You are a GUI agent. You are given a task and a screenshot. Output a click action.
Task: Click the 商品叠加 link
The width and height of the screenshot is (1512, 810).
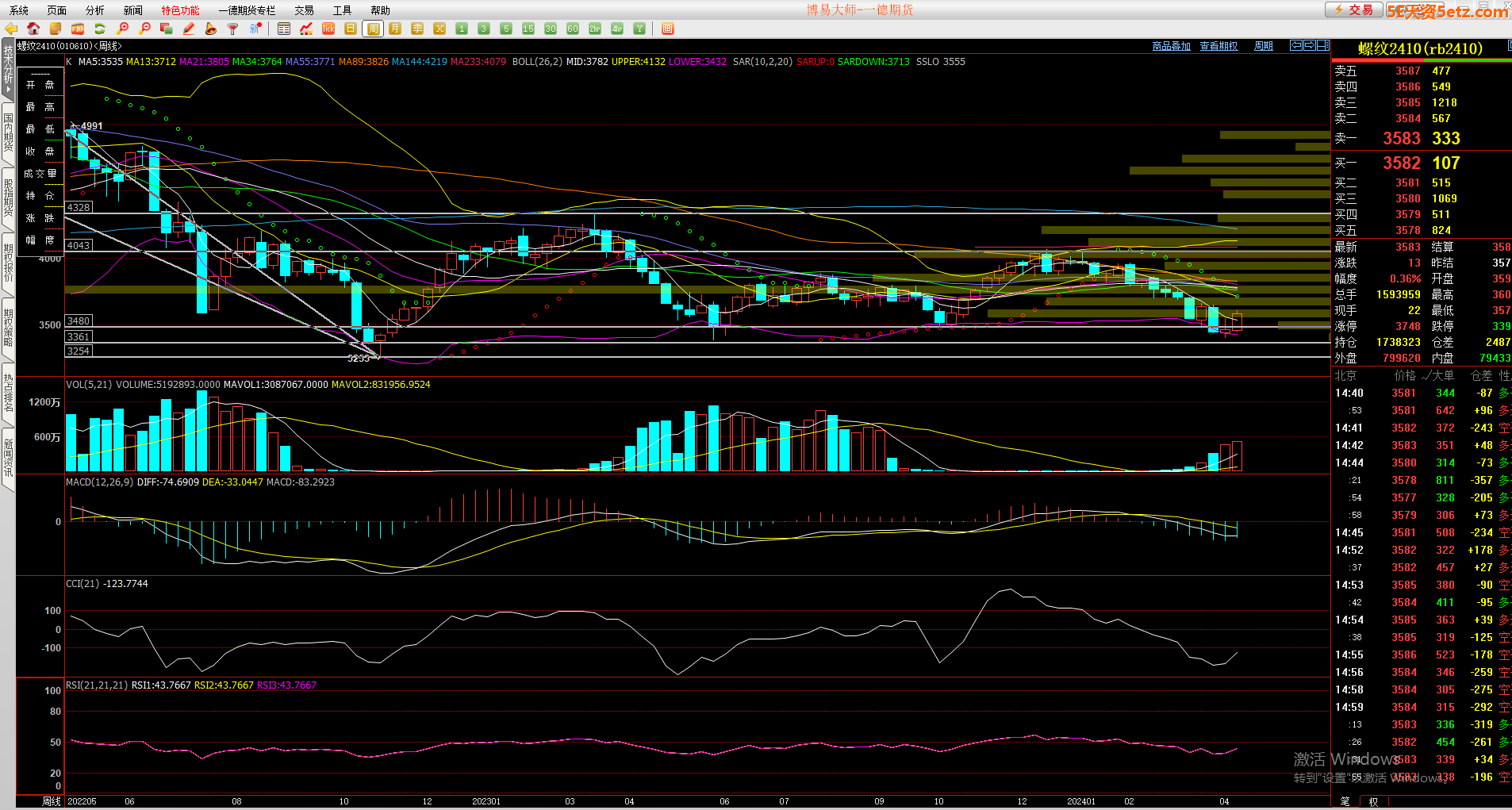point(1171,46)
